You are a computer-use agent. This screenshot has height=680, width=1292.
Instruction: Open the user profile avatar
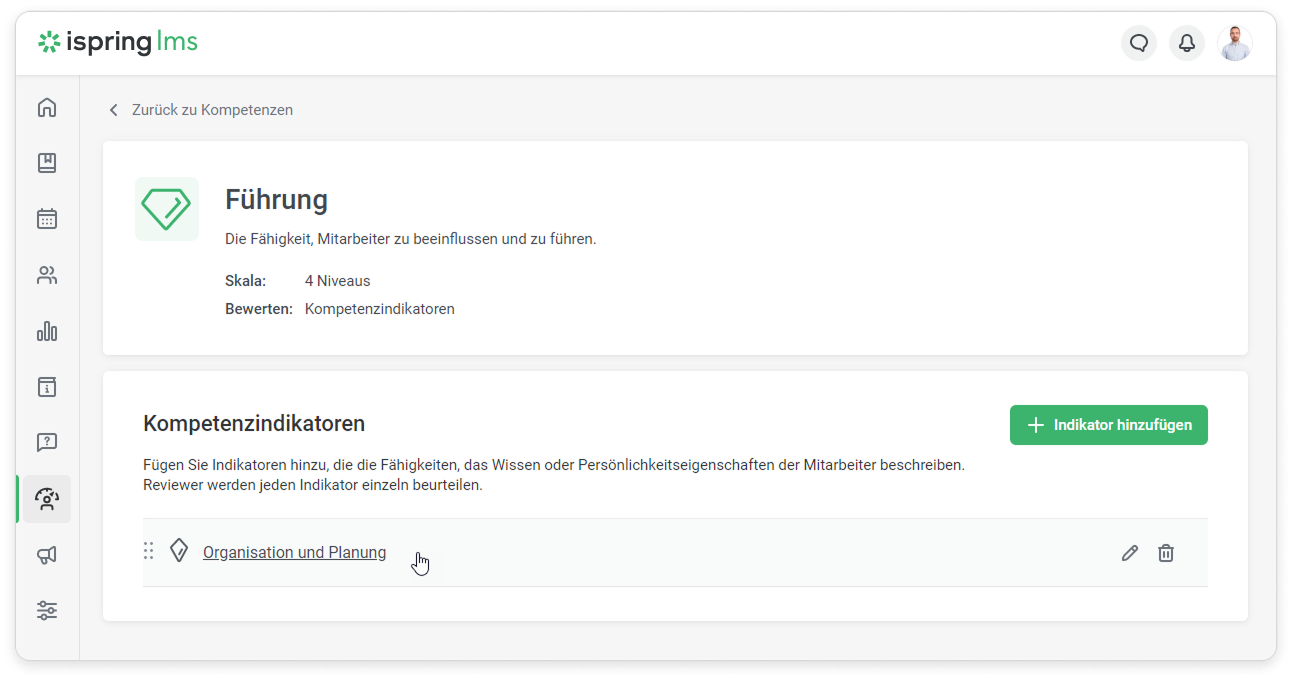[x=1235, y=43]
